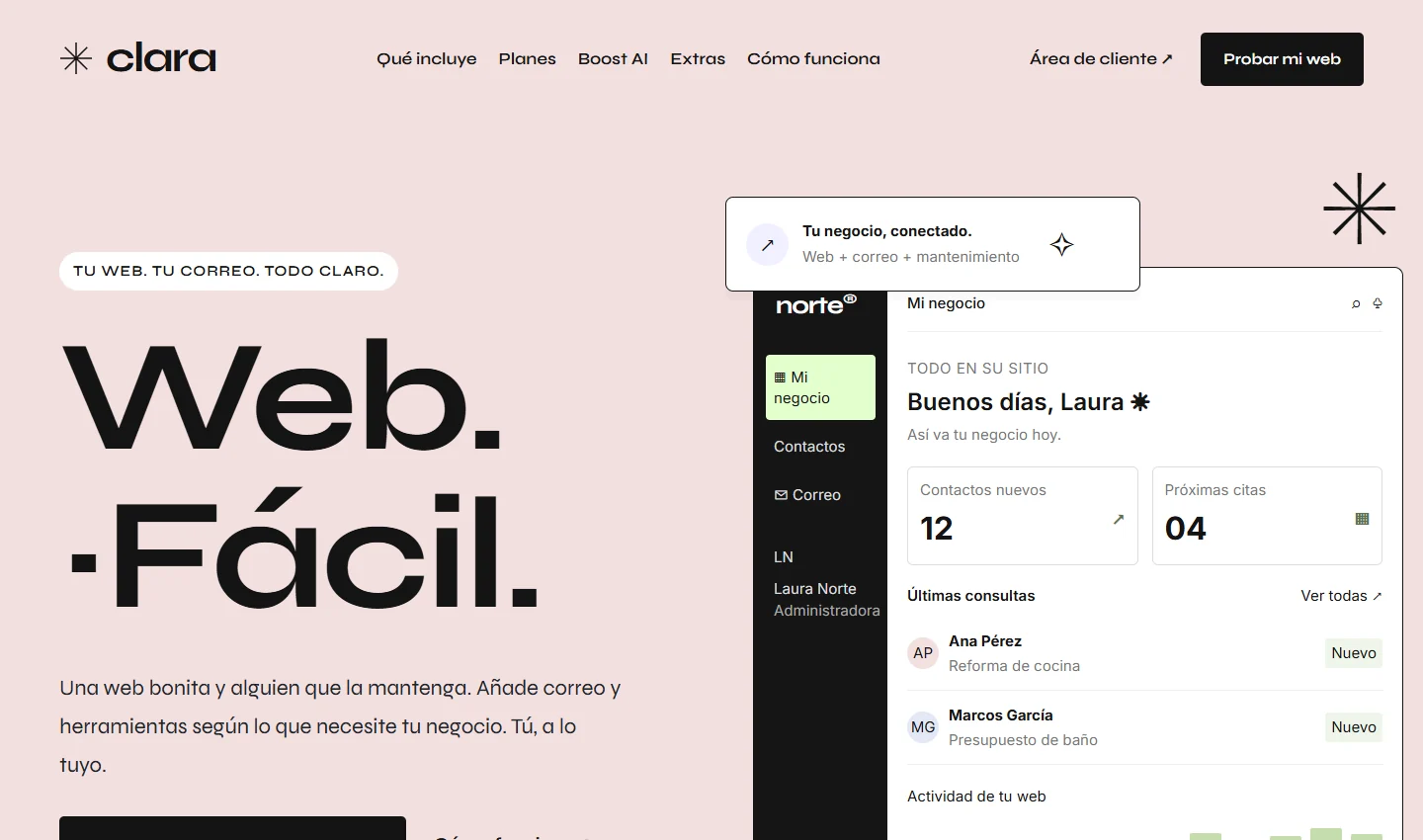Click the TU WEB. TU CORREO. TODO CLARO. pill
The width and height of the screenshot is (1423, 840).
pyautogui.click(x=228, y=271)
